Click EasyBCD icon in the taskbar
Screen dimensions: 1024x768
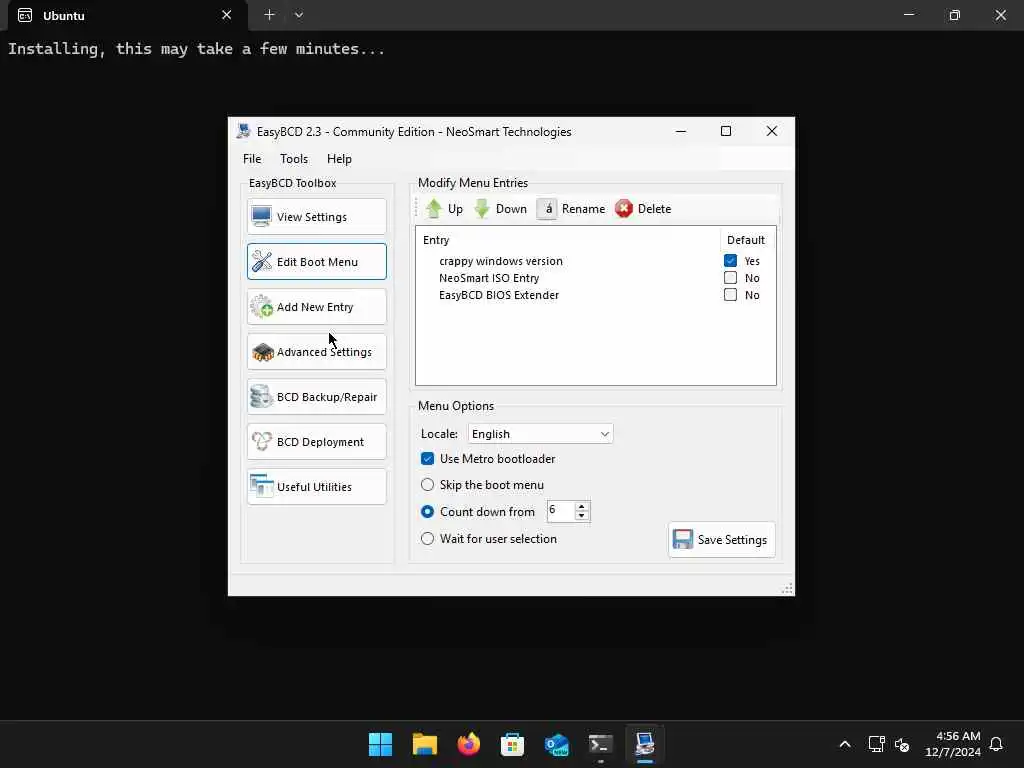tap(645, 744)
